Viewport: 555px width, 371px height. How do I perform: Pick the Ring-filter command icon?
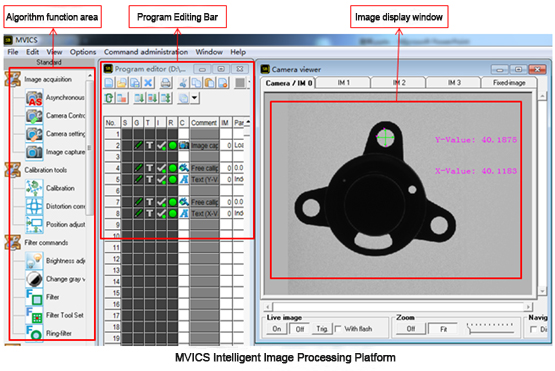click(34, 333)
